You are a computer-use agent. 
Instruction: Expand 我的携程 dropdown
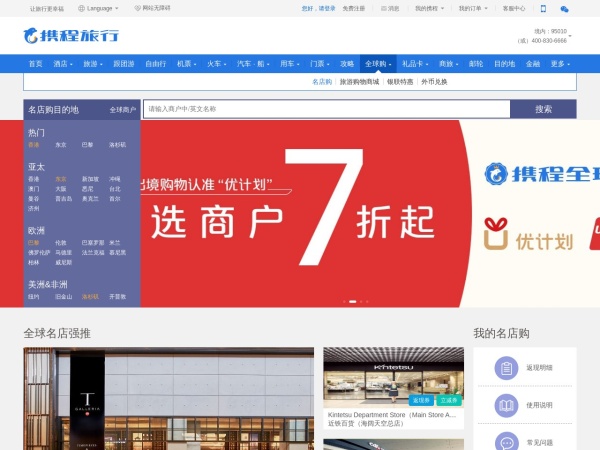click(x=442, y=8)
